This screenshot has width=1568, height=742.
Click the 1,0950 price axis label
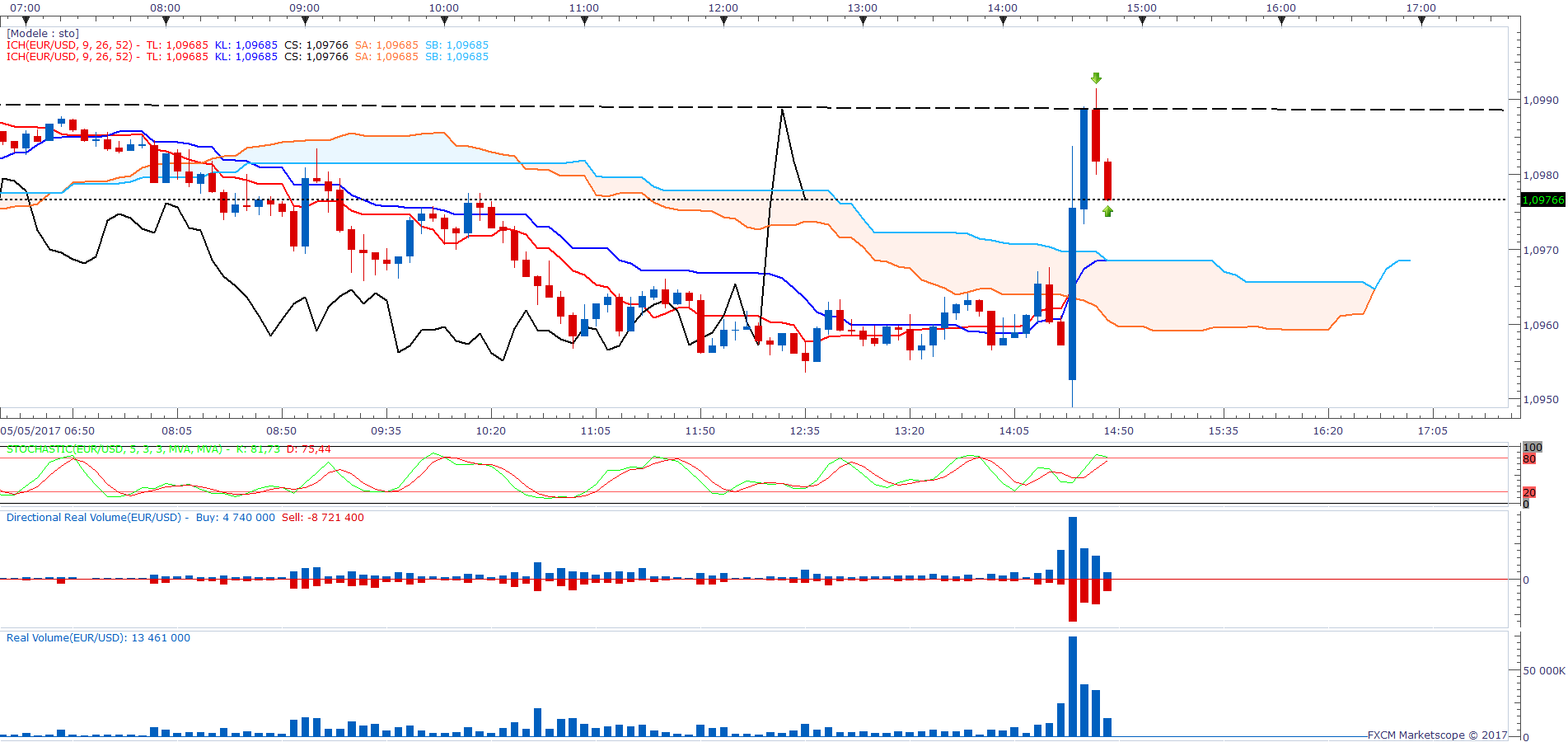tap(1541, 400)
